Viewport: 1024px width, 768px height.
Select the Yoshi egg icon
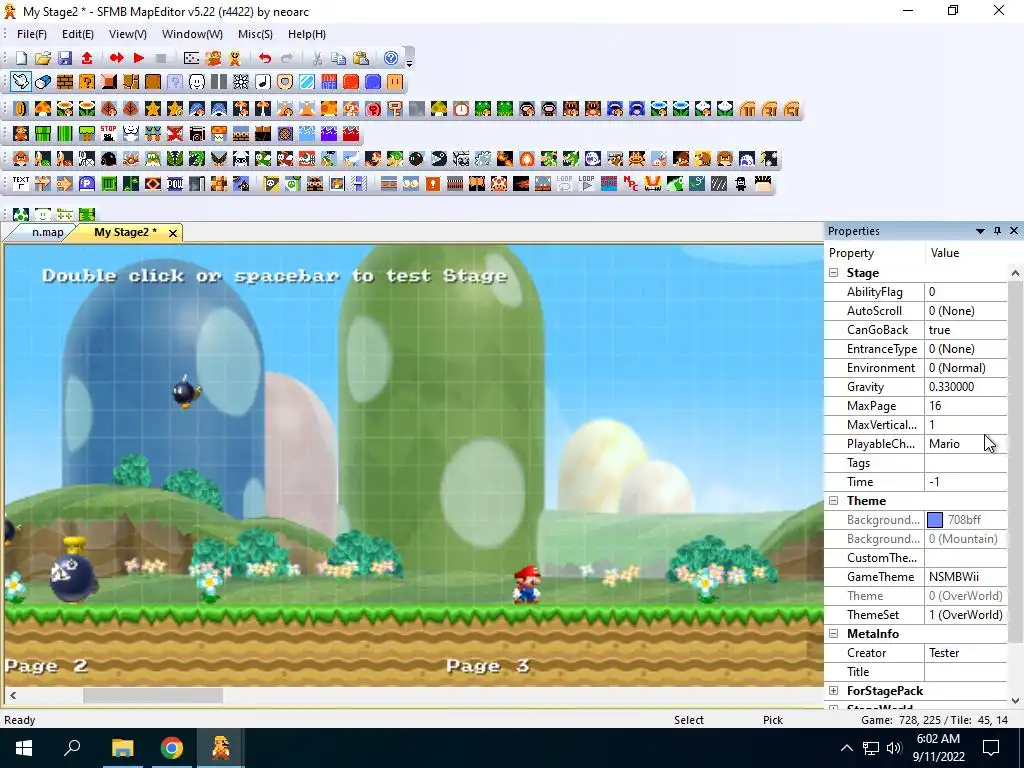click(21, 214)
